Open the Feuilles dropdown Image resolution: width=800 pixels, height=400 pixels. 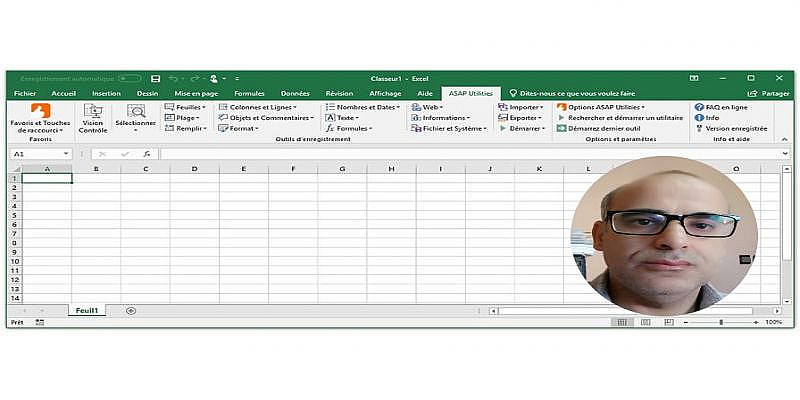pos(185,107)
